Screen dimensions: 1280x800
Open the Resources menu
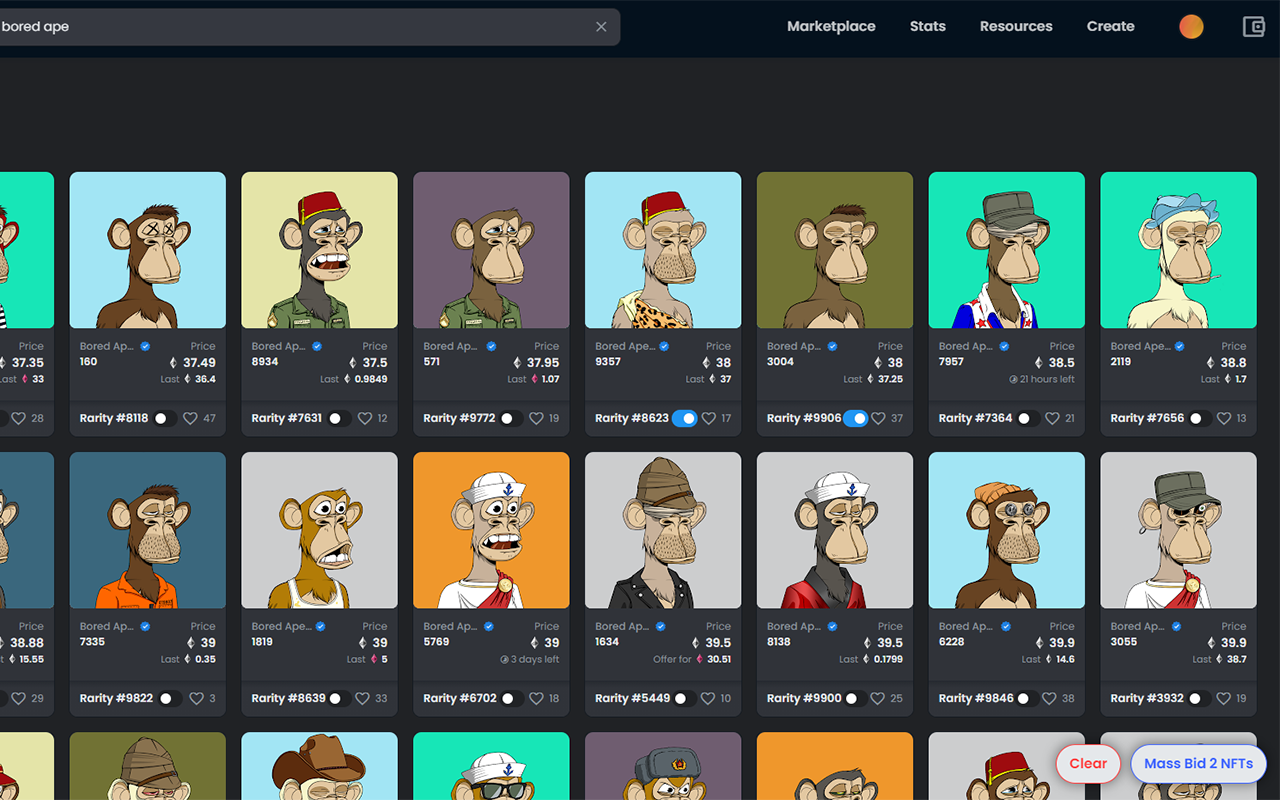click(1016, 27)
